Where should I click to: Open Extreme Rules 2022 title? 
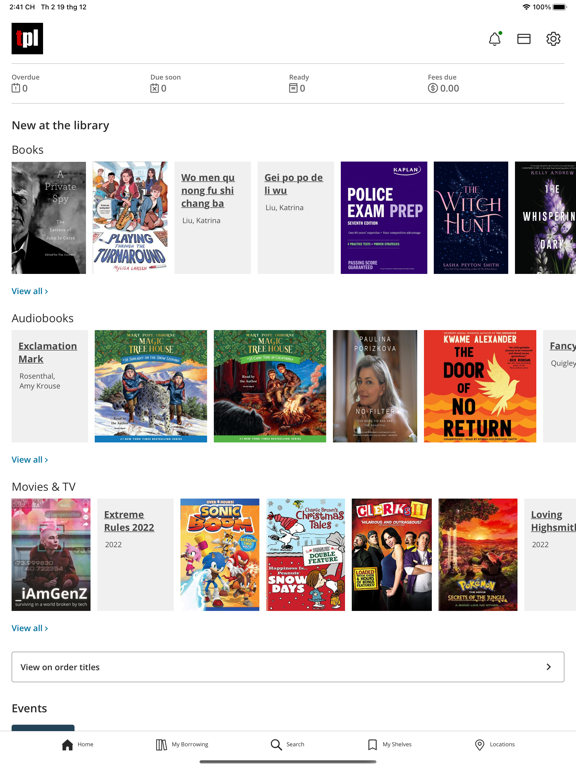(x=129, y=521)
